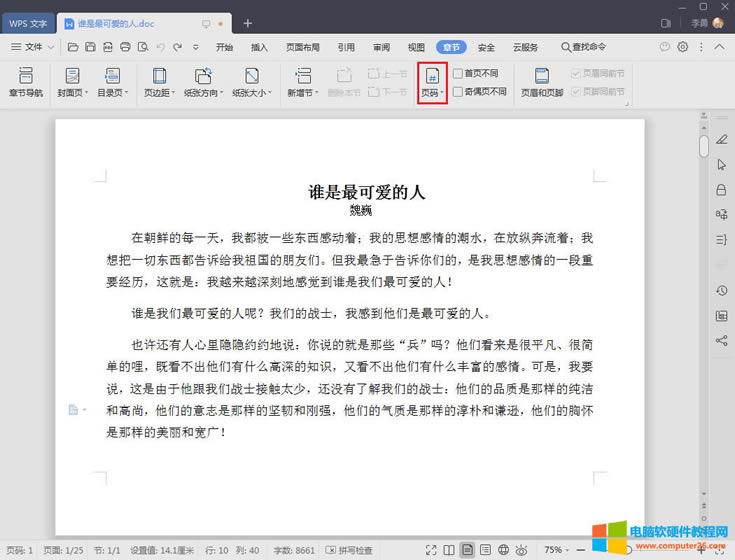Enable 首页不同 checkbox
Screen dimensions: 735x560
click(x=458, y=73)
